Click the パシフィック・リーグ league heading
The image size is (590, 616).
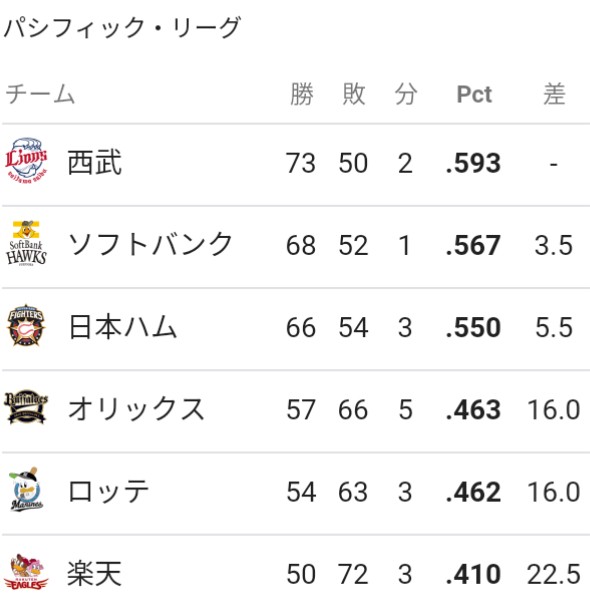coord(122,28)
